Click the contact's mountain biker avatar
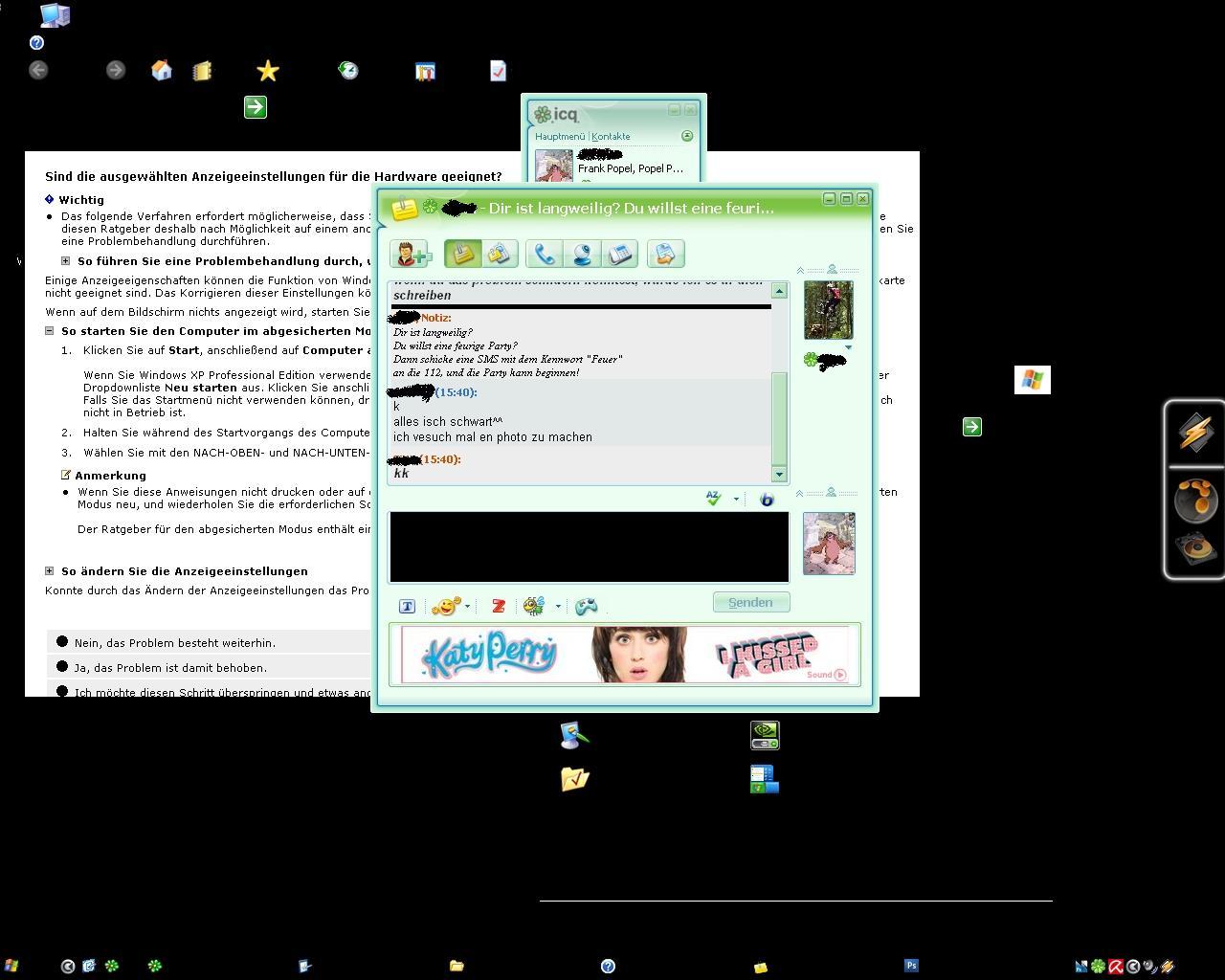This screenshot has height=980, width=1225. [829, 310]
